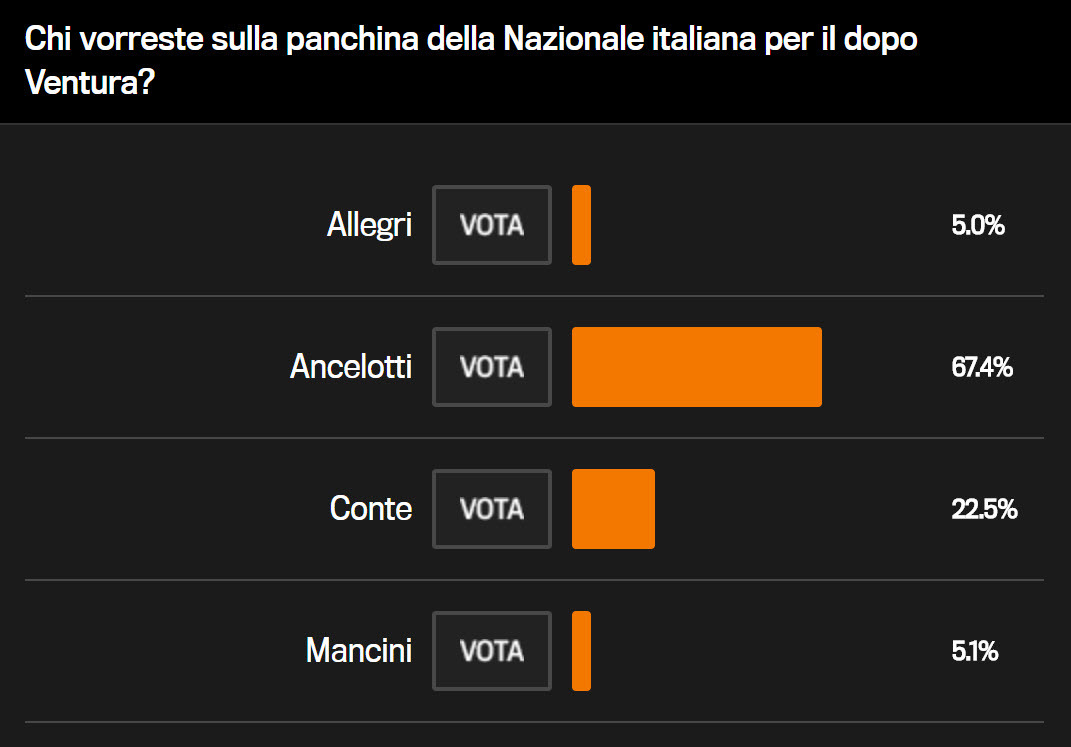Click Mancini's orange result bar
Viewport: 1071px width, 747px height.
[x=581, y=651]
